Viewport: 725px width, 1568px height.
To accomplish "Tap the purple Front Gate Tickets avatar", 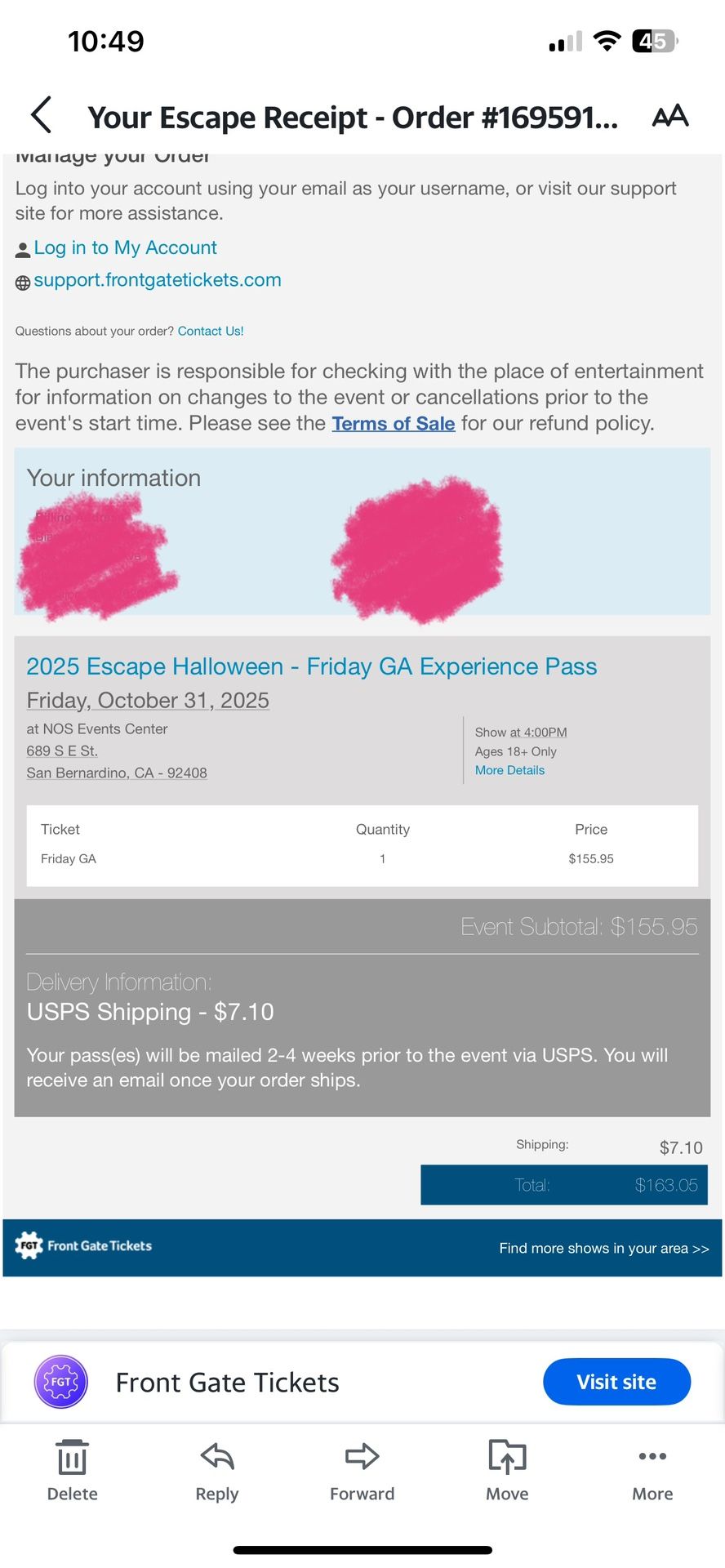I will click(61, 1382).
